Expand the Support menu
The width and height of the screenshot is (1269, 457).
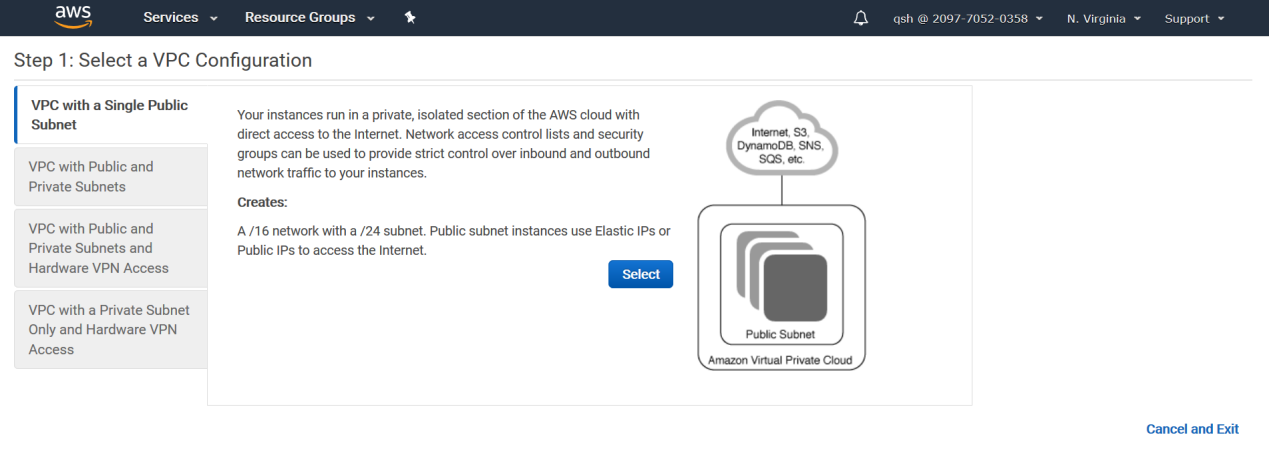pos(1194,18)
